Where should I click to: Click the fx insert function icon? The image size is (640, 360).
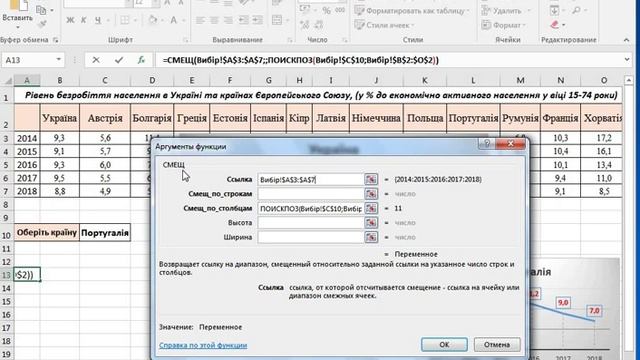tap(141, 60)
